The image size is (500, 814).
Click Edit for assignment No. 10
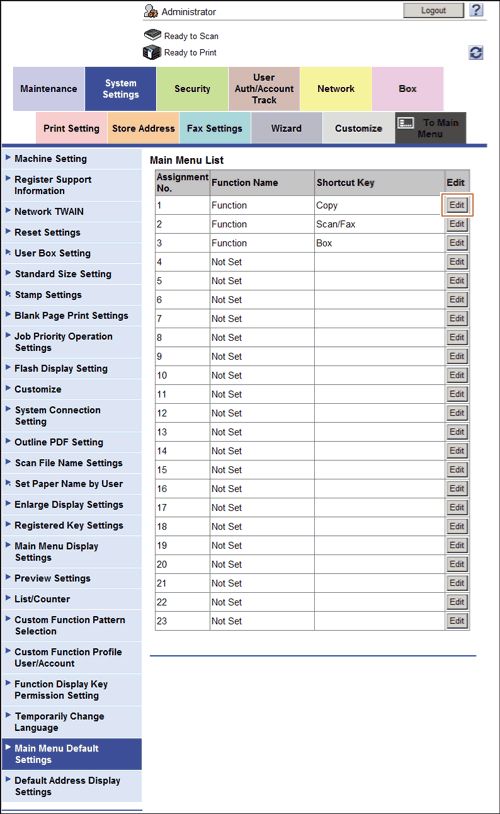click(457, 375)
